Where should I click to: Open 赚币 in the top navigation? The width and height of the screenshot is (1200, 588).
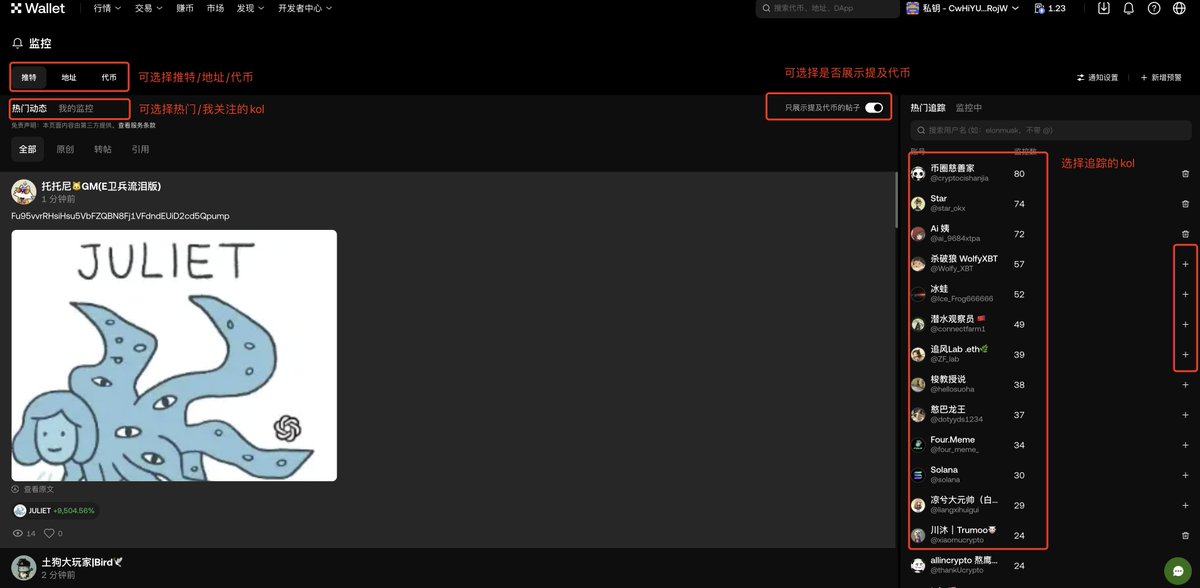coord(185,8)
